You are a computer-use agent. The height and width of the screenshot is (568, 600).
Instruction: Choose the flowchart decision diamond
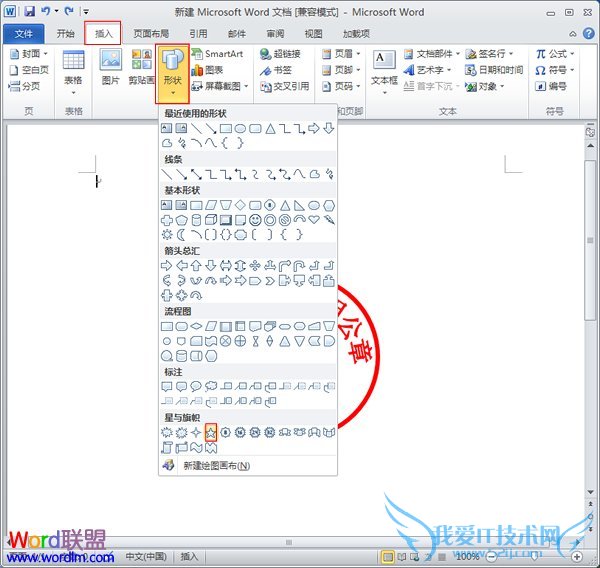pyautogui.click(x=196, y=326)
